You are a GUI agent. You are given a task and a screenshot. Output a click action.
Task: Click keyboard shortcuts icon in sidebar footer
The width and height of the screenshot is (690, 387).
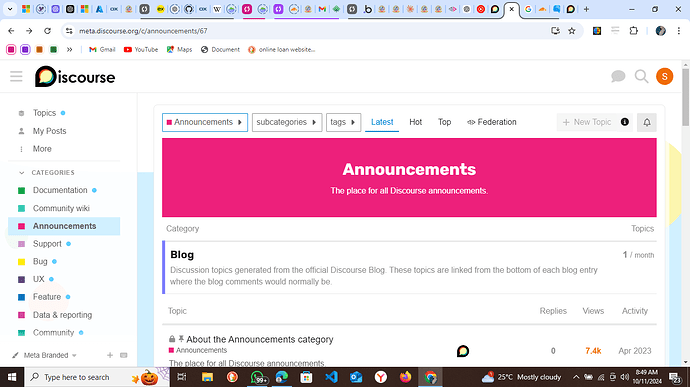pyautogui.click(x=124, y=355)
